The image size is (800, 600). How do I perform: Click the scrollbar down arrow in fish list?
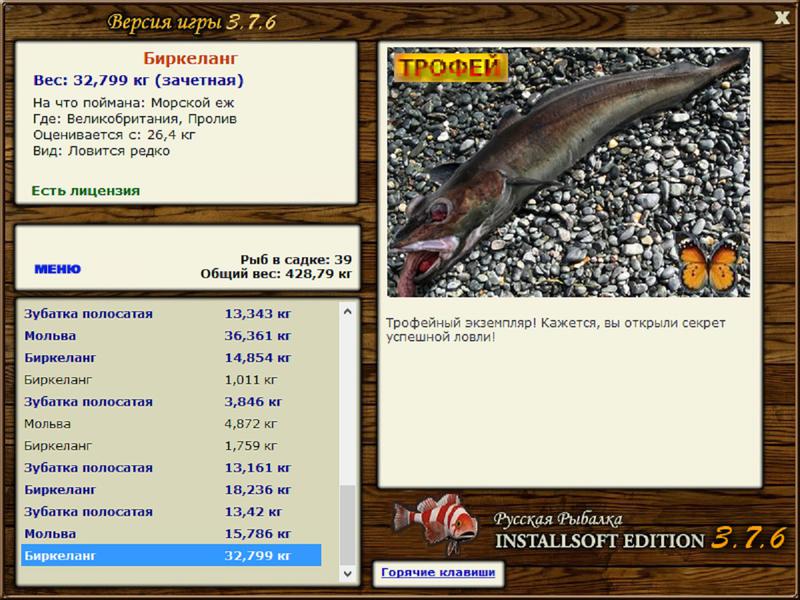point(347,573)
